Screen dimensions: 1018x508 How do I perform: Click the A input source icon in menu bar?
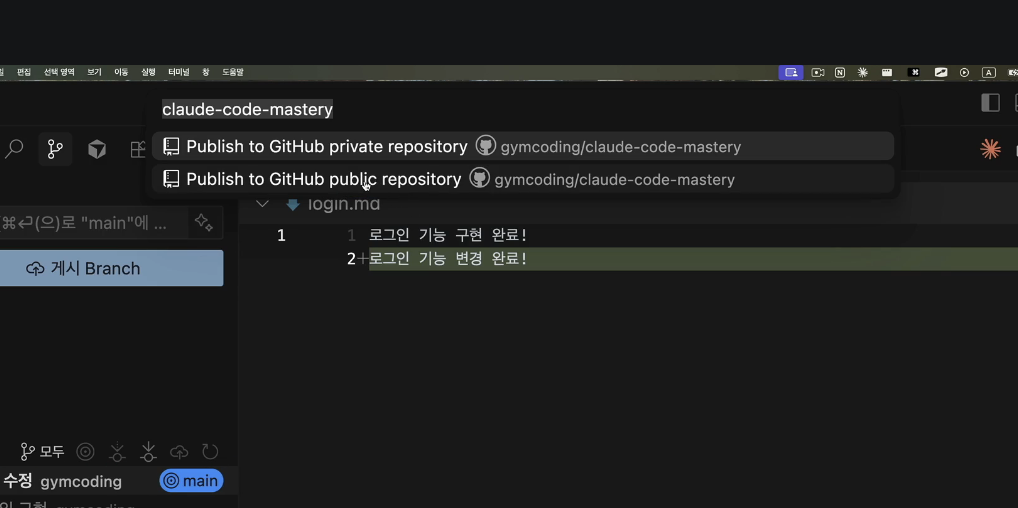click(989, 73)
